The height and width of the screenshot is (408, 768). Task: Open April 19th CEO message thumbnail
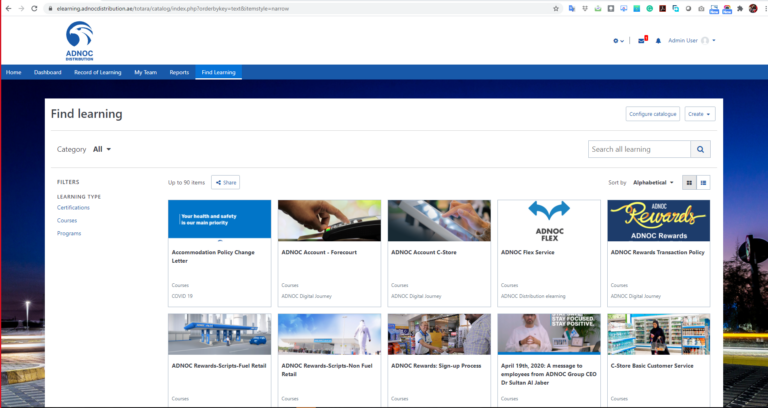pos(549,334)
